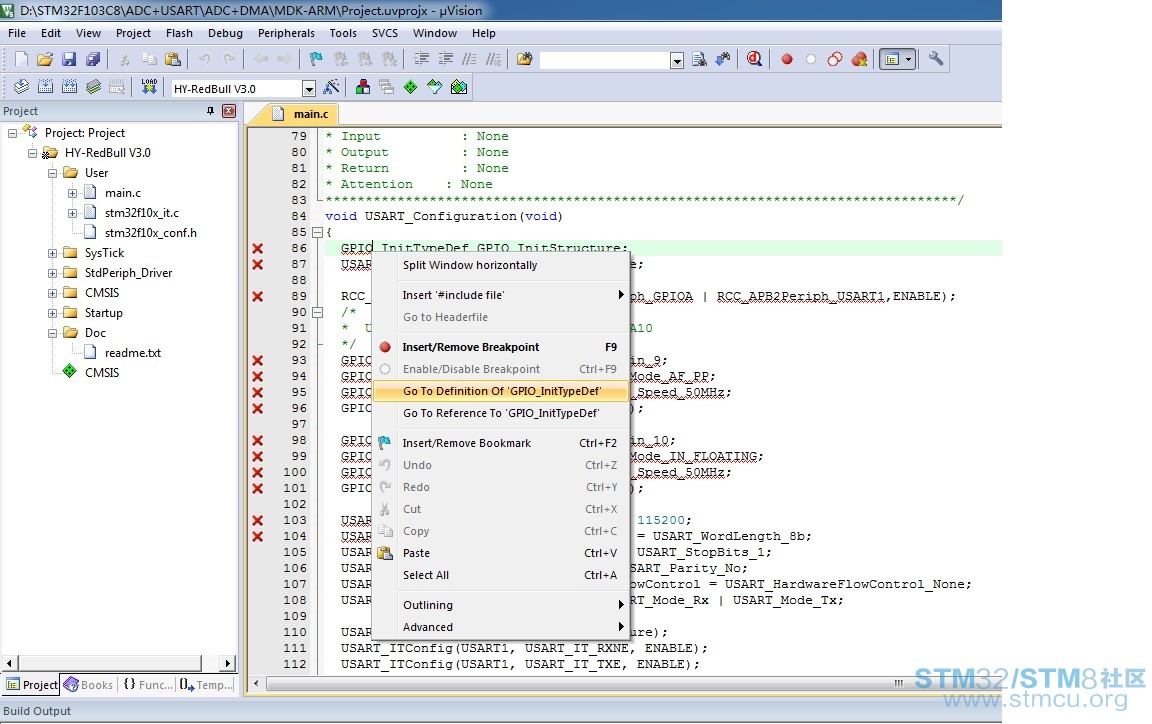Toggle the red Insert Breakpoint toolbar button
The width and height of the screenshot is (1152, 724).
[787, 59]
